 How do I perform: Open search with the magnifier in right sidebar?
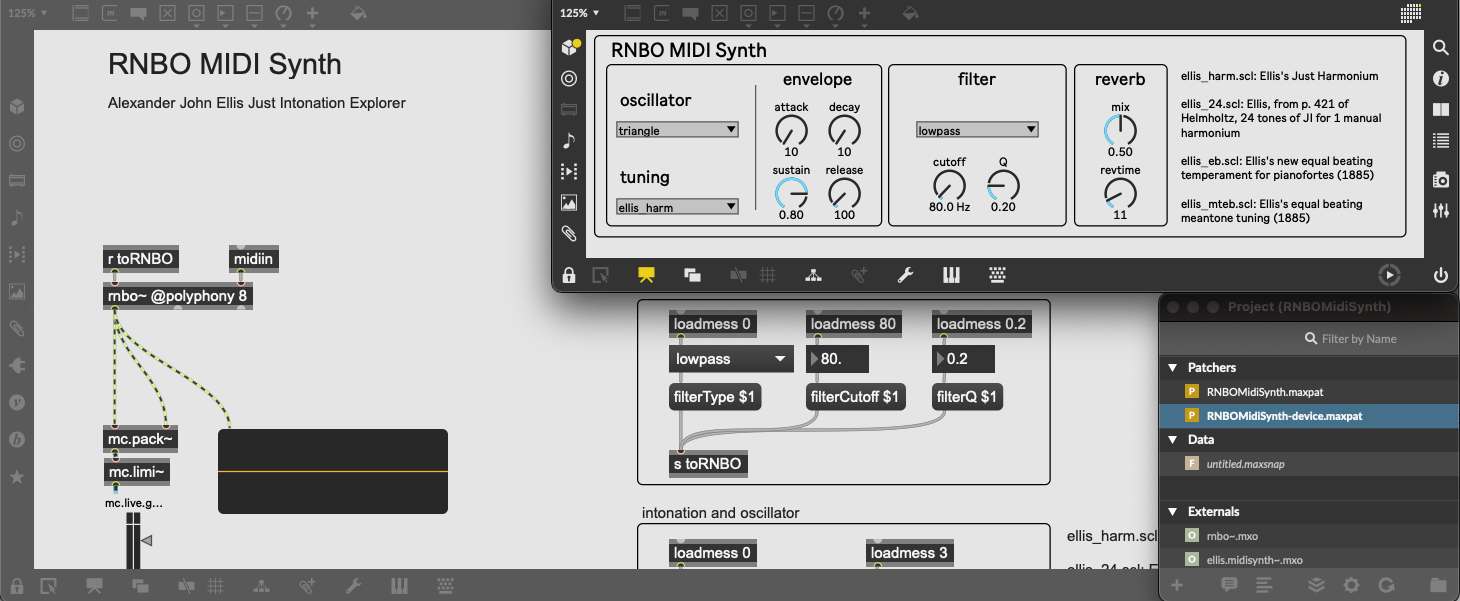1440,47
